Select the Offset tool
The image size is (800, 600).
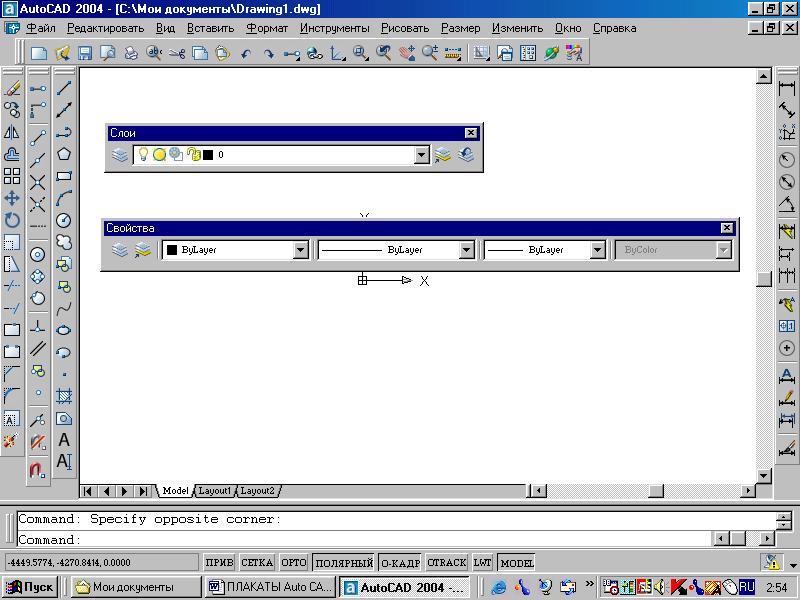point(12,154)
